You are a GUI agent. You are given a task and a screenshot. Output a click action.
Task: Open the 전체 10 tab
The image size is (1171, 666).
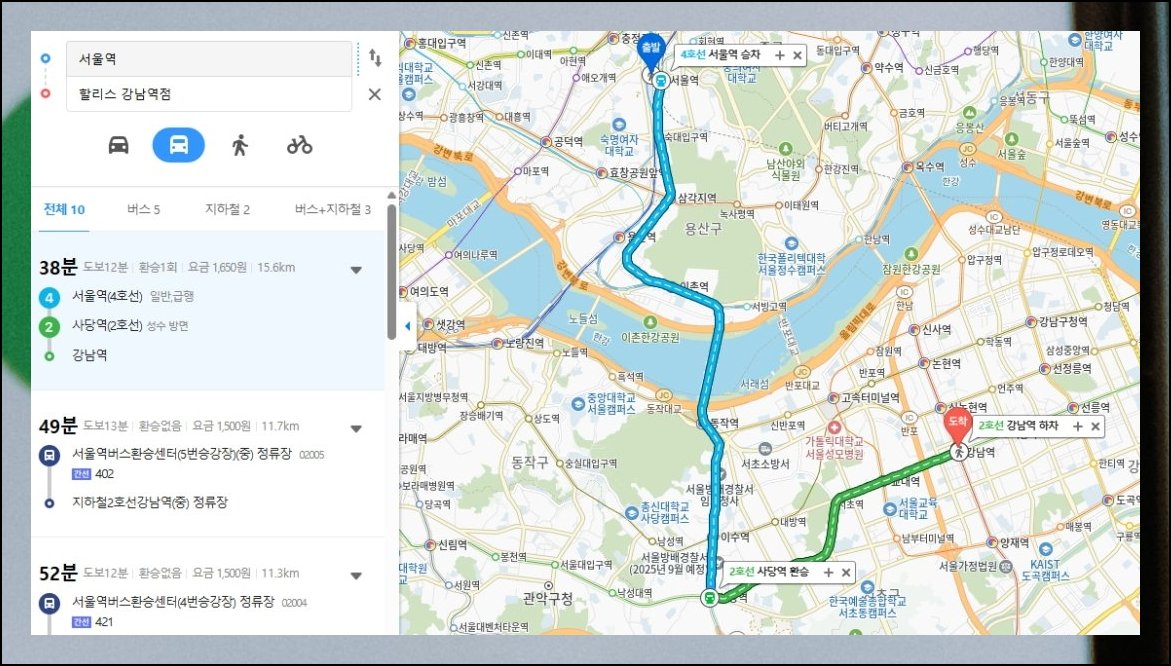64,210
